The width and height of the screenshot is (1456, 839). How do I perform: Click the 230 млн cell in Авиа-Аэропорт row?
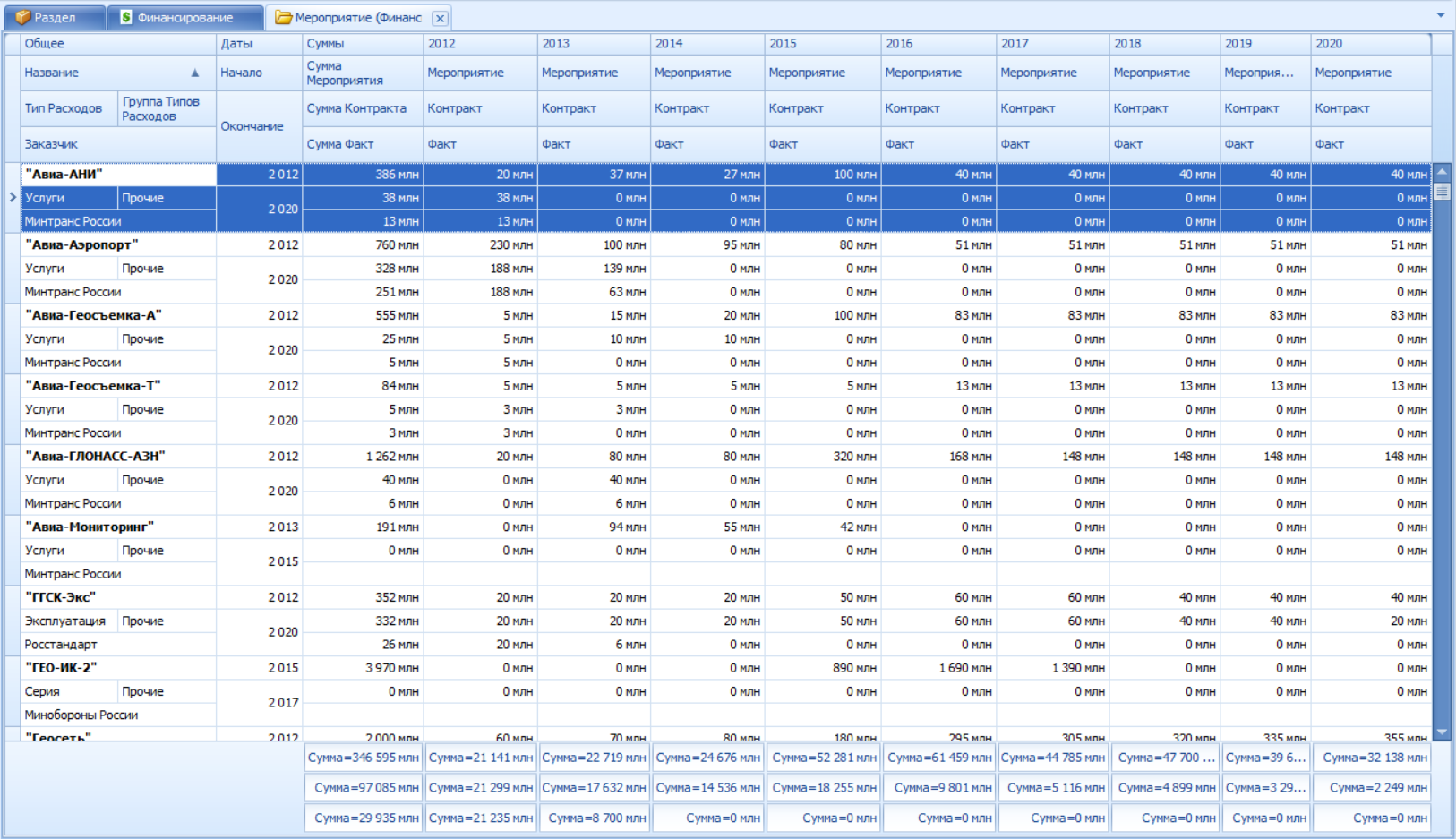click(x=480, y=244)
